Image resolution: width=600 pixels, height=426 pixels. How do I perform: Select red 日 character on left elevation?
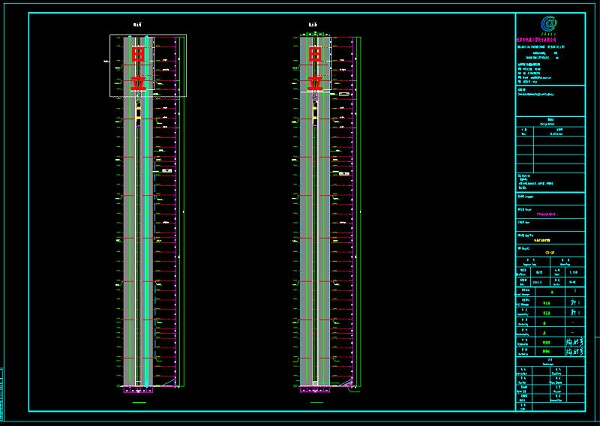click(138, 54)
